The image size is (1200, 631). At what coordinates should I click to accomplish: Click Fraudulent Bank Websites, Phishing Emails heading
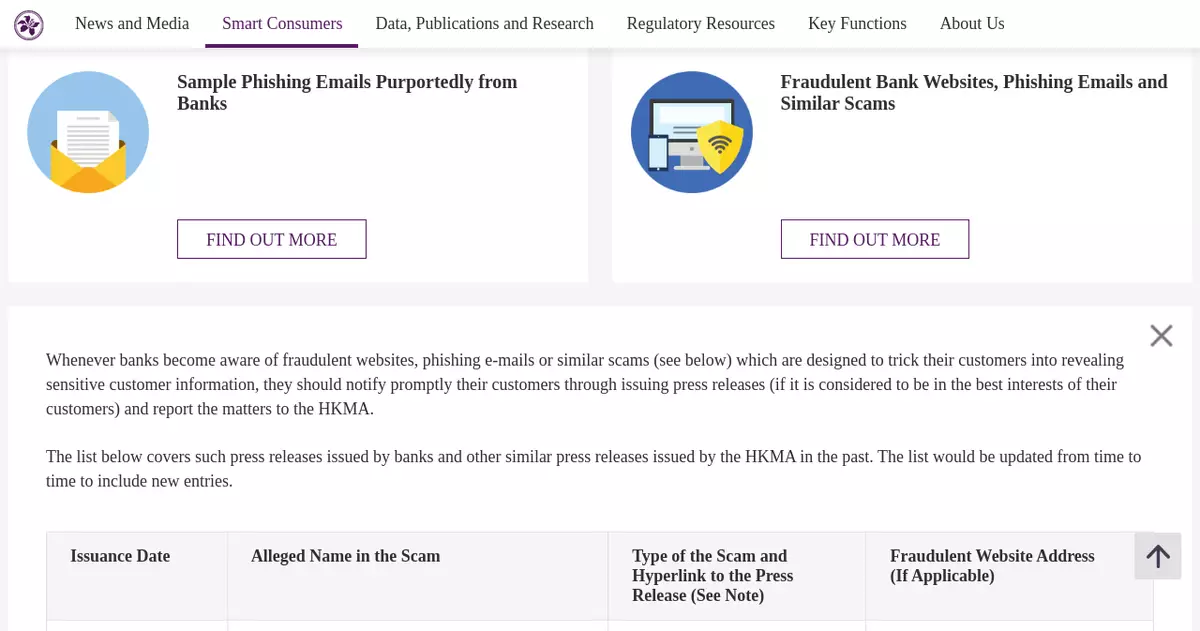click(973, 92)
